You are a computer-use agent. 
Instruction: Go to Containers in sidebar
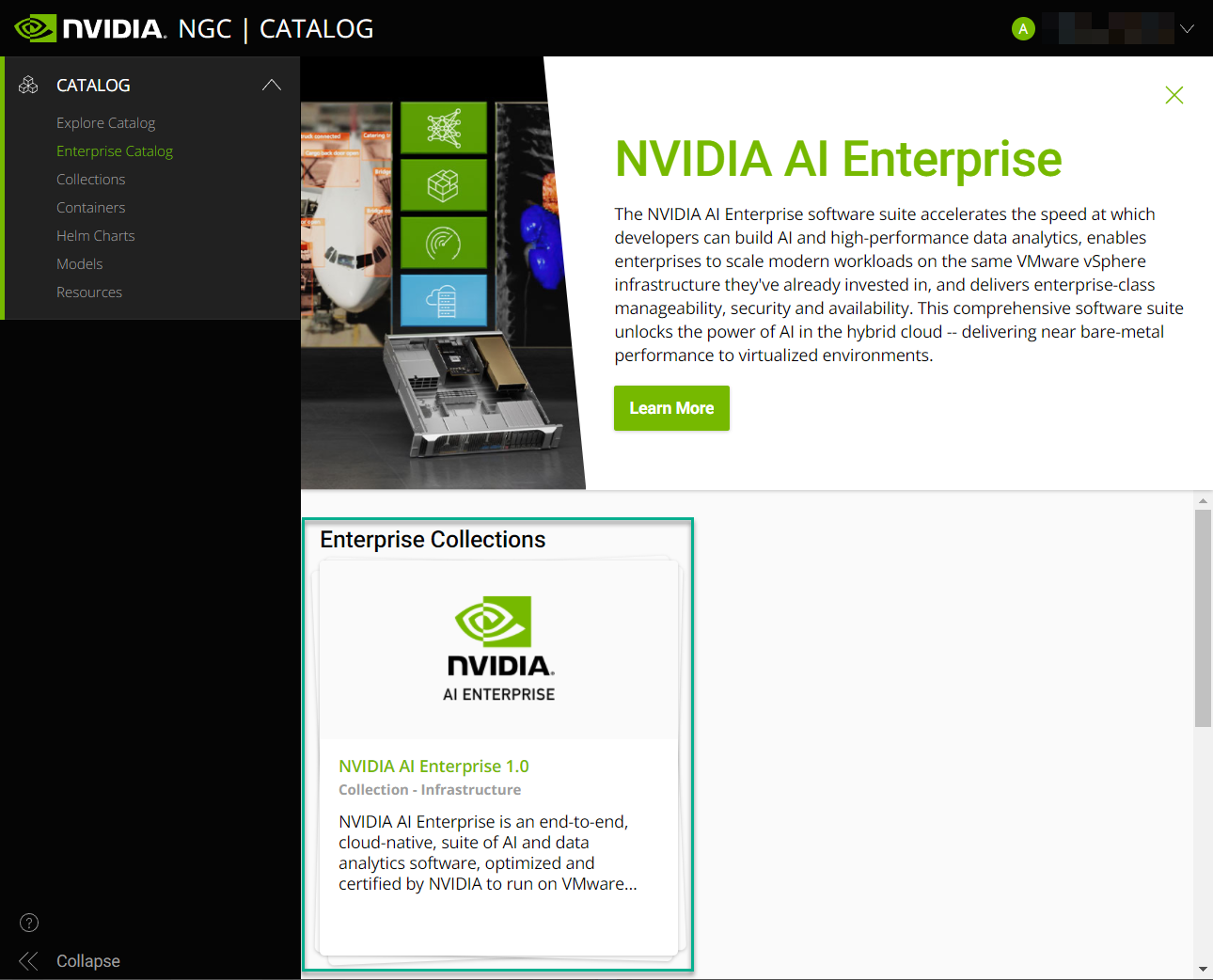[90, 208]
